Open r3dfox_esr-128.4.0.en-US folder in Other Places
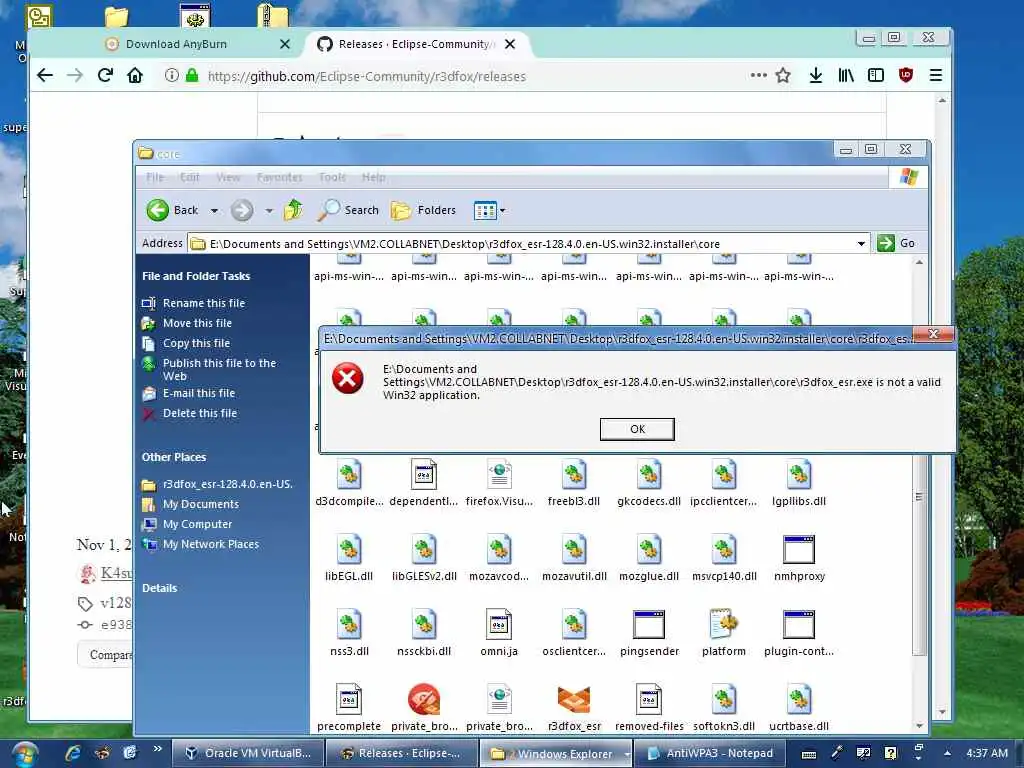 [227, 485]
